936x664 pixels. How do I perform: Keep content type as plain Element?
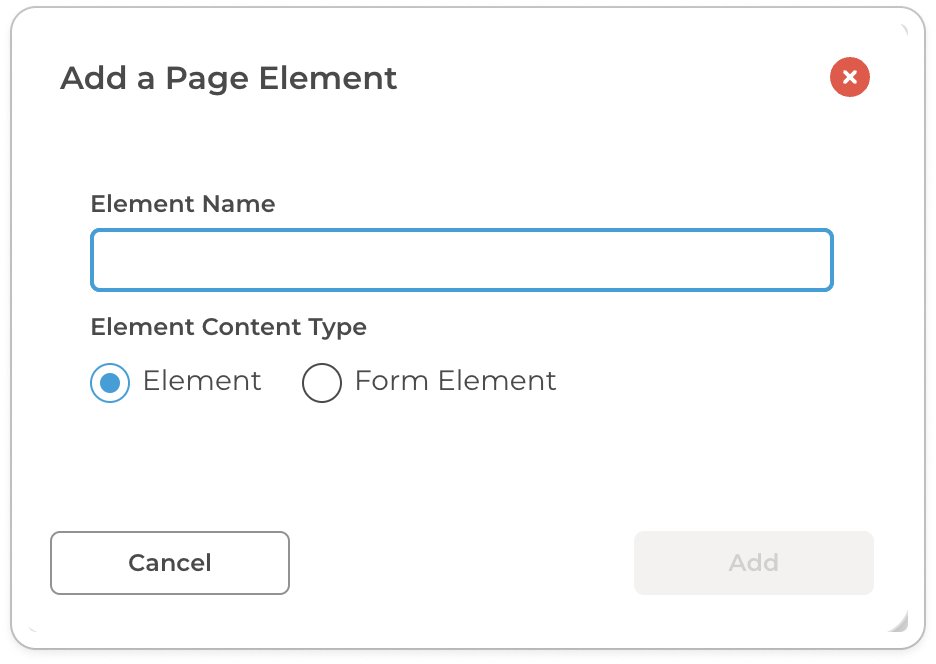pos(110,382)
